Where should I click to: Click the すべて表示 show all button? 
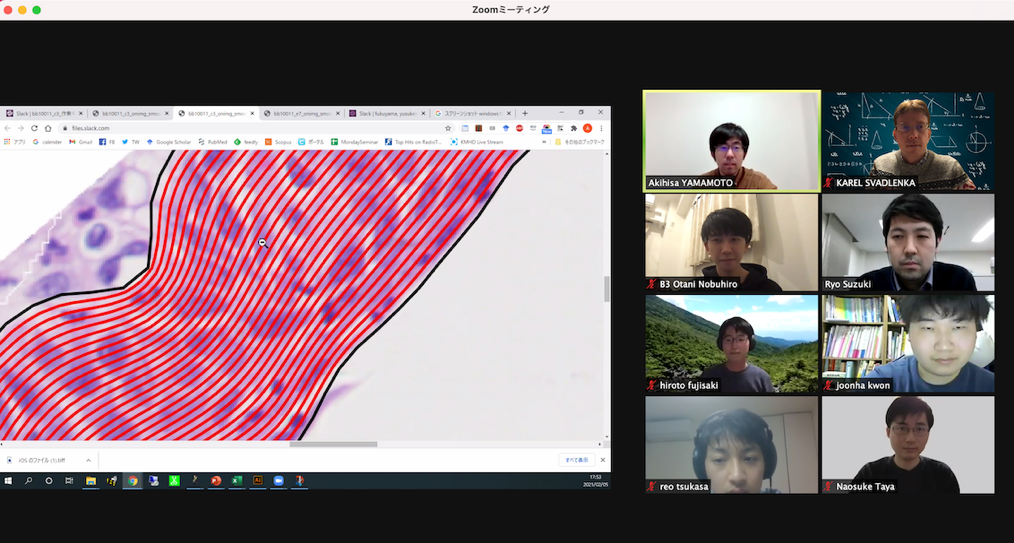tap(577, 460)
